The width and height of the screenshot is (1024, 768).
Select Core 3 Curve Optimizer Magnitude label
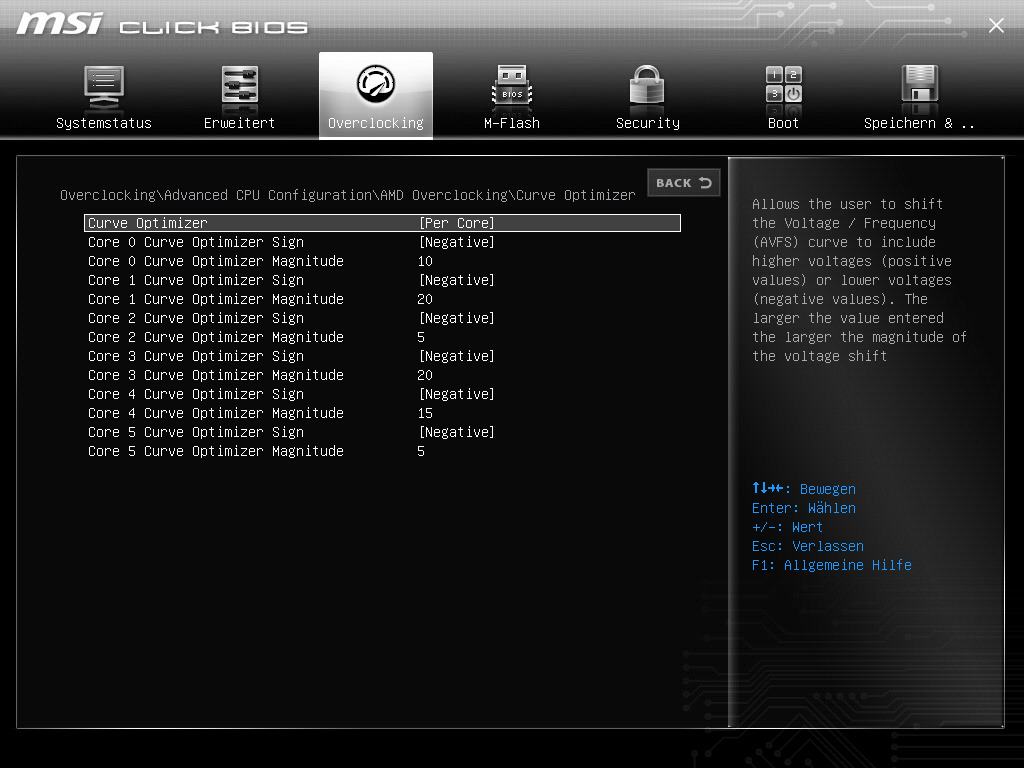[216, 375]
